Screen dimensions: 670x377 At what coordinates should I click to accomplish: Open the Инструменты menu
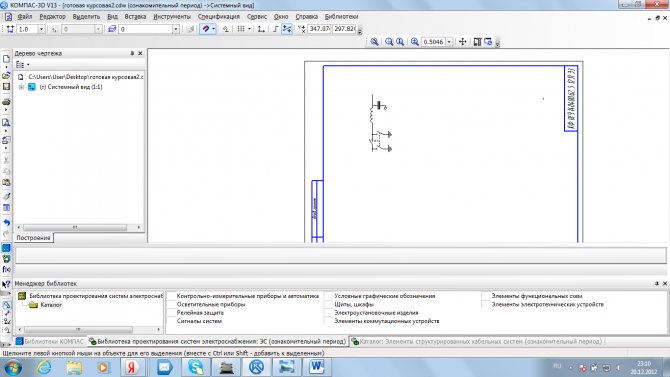tap(172, 16)
